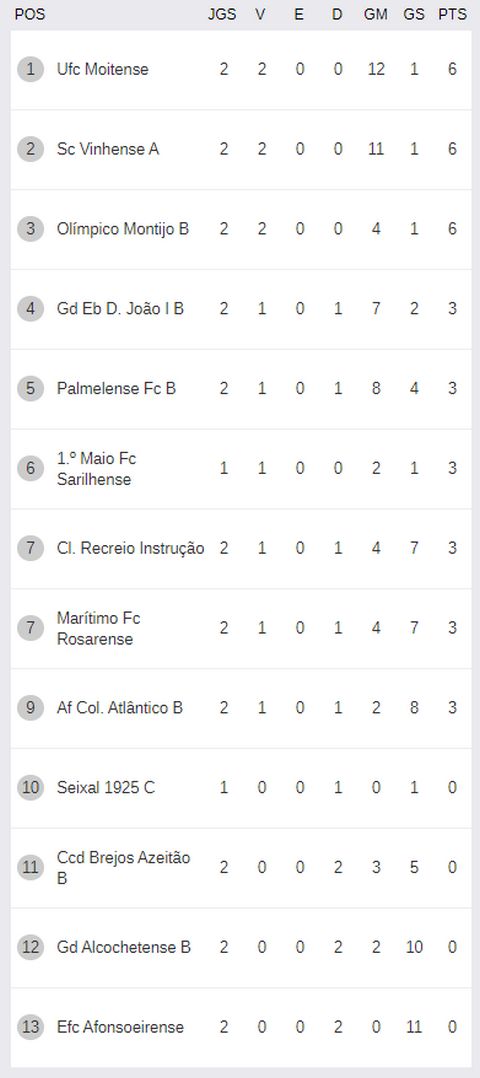The image size is (480, 1078).
Task: Click the position 9 badge icon
Action: [30, 707]
